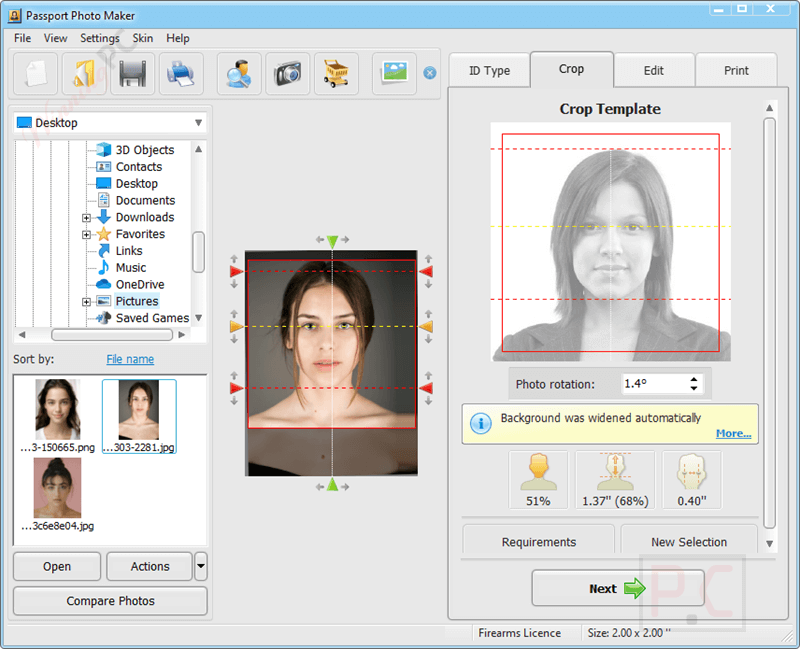Click the 0.40" eye distance icon
This screenshot has height=649, width=800.
pos(692,480)
